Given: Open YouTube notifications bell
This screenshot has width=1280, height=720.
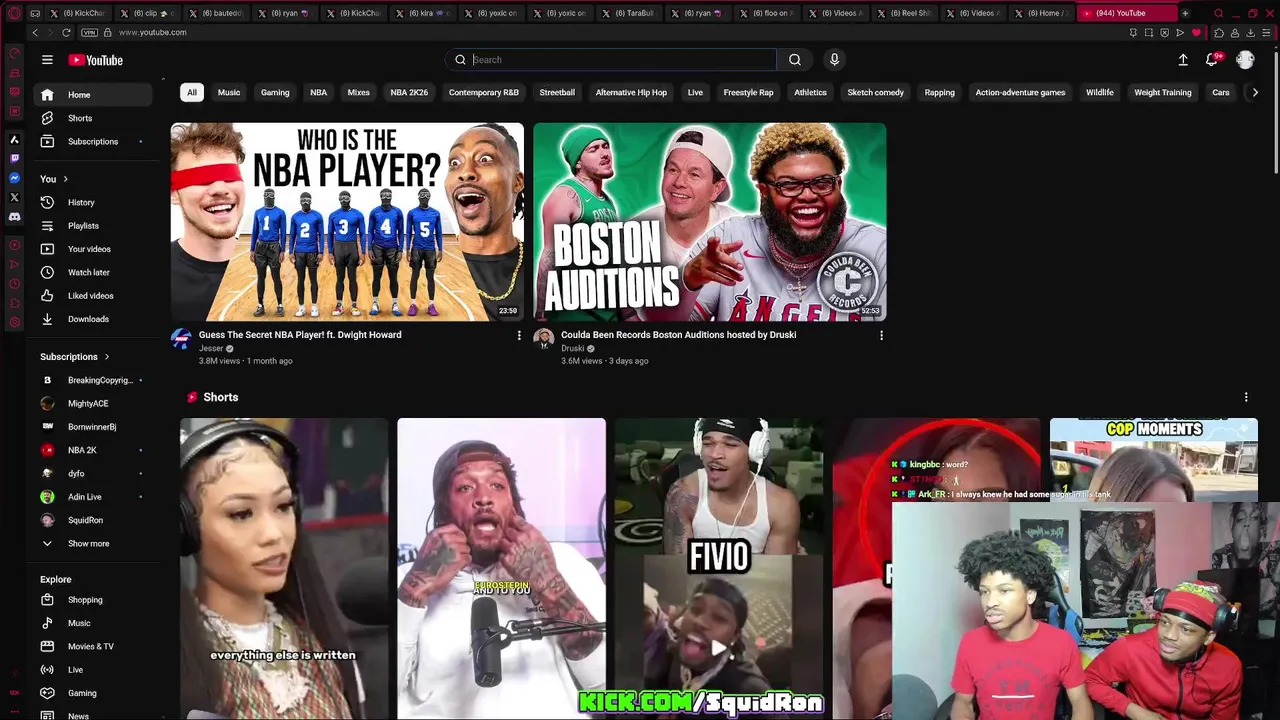Looking at the screenshot, I should [x=1212, y=60].
